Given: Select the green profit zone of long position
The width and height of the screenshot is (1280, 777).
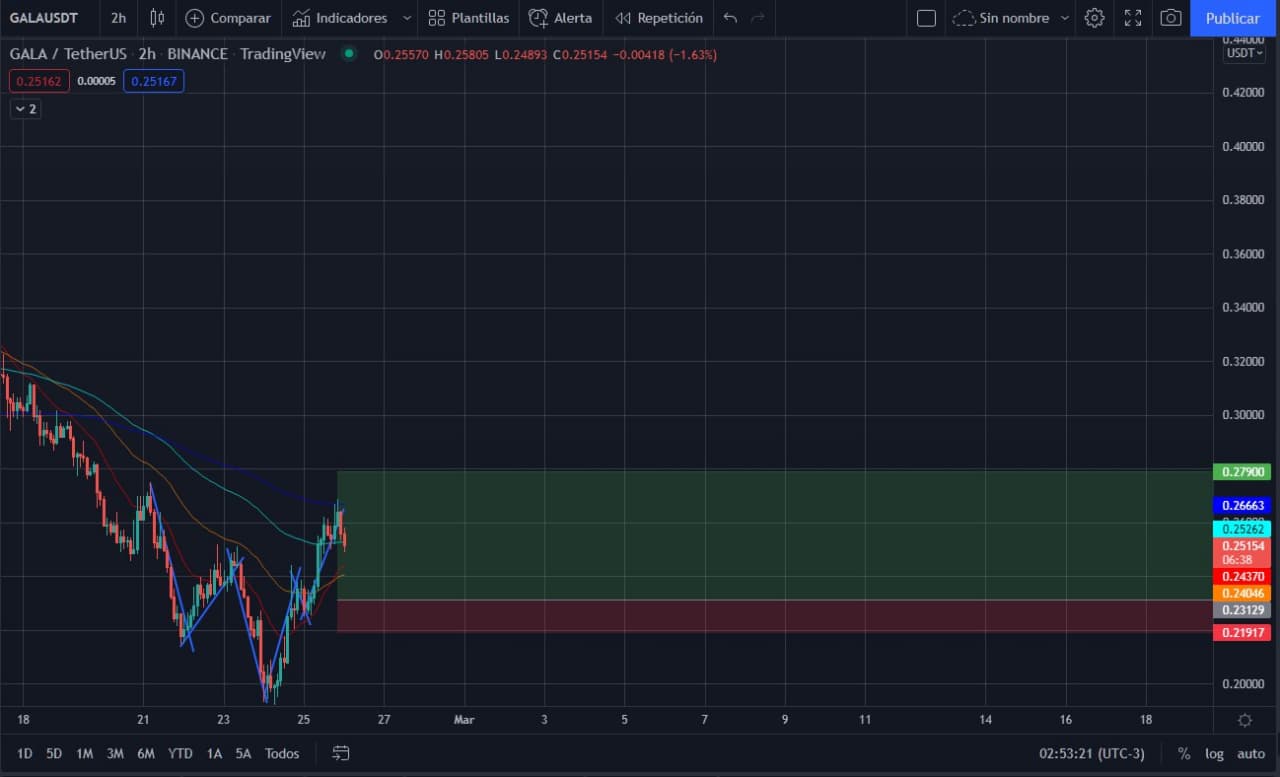Looking at the screenshot, I should pos(775,535).
